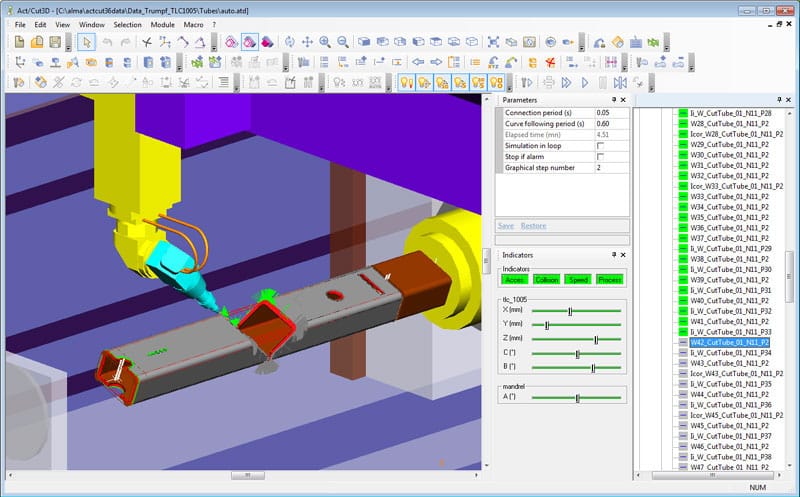Click the Zoom in magnifier icon
This screenshot has height=497, width=800.
[325, 42]
